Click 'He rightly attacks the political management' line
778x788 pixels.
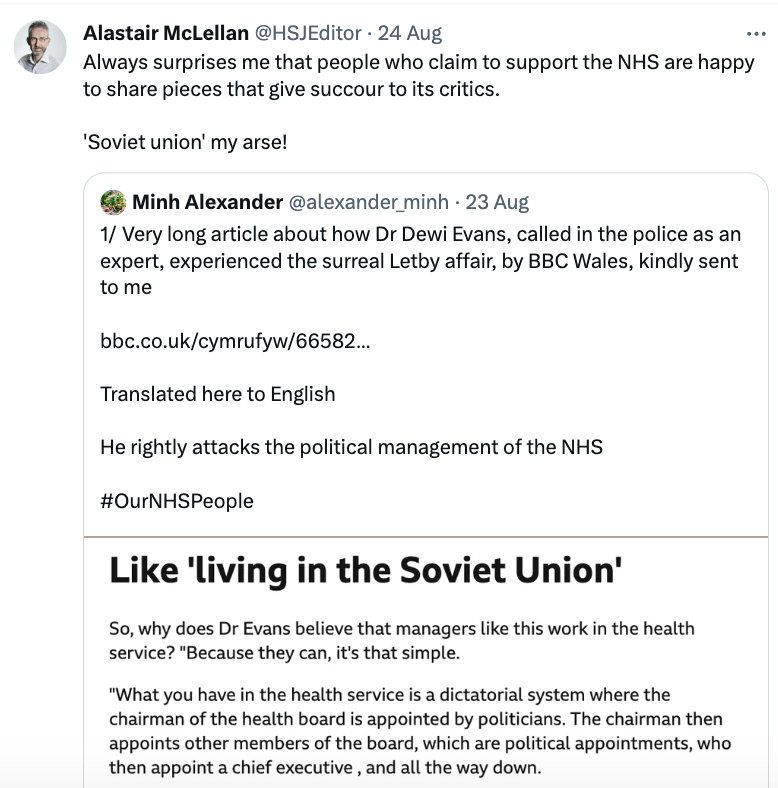351,447
